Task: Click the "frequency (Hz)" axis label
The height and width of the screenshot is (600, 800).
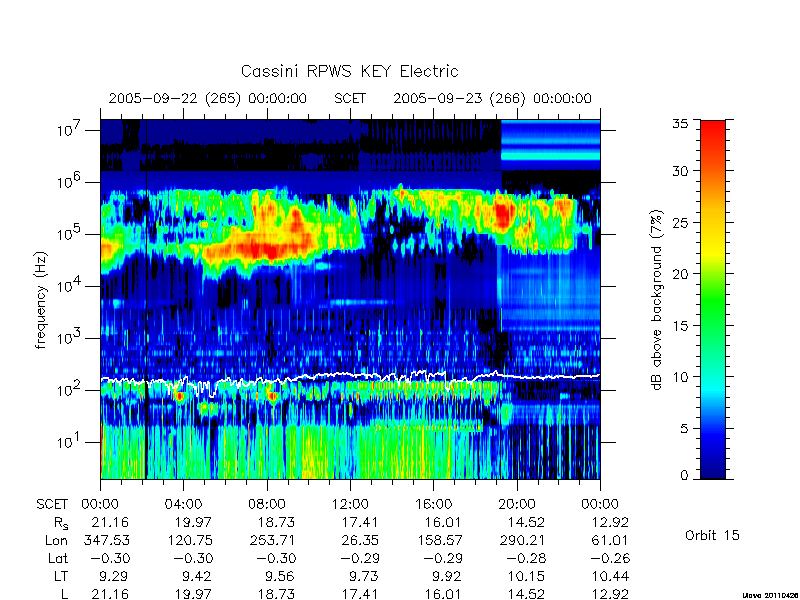Action: pos(41,300)
